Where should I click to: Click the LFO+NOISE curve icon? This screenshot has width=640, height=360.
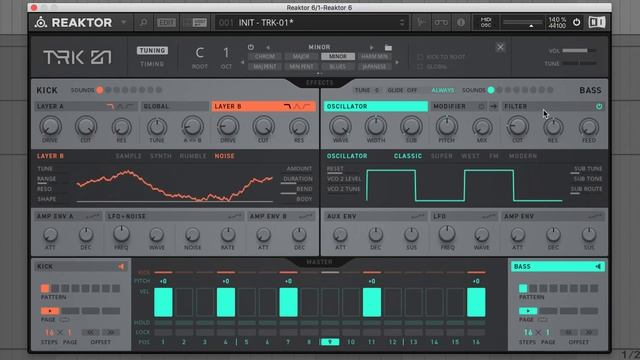pyautogui.click(x=235, y=216)
